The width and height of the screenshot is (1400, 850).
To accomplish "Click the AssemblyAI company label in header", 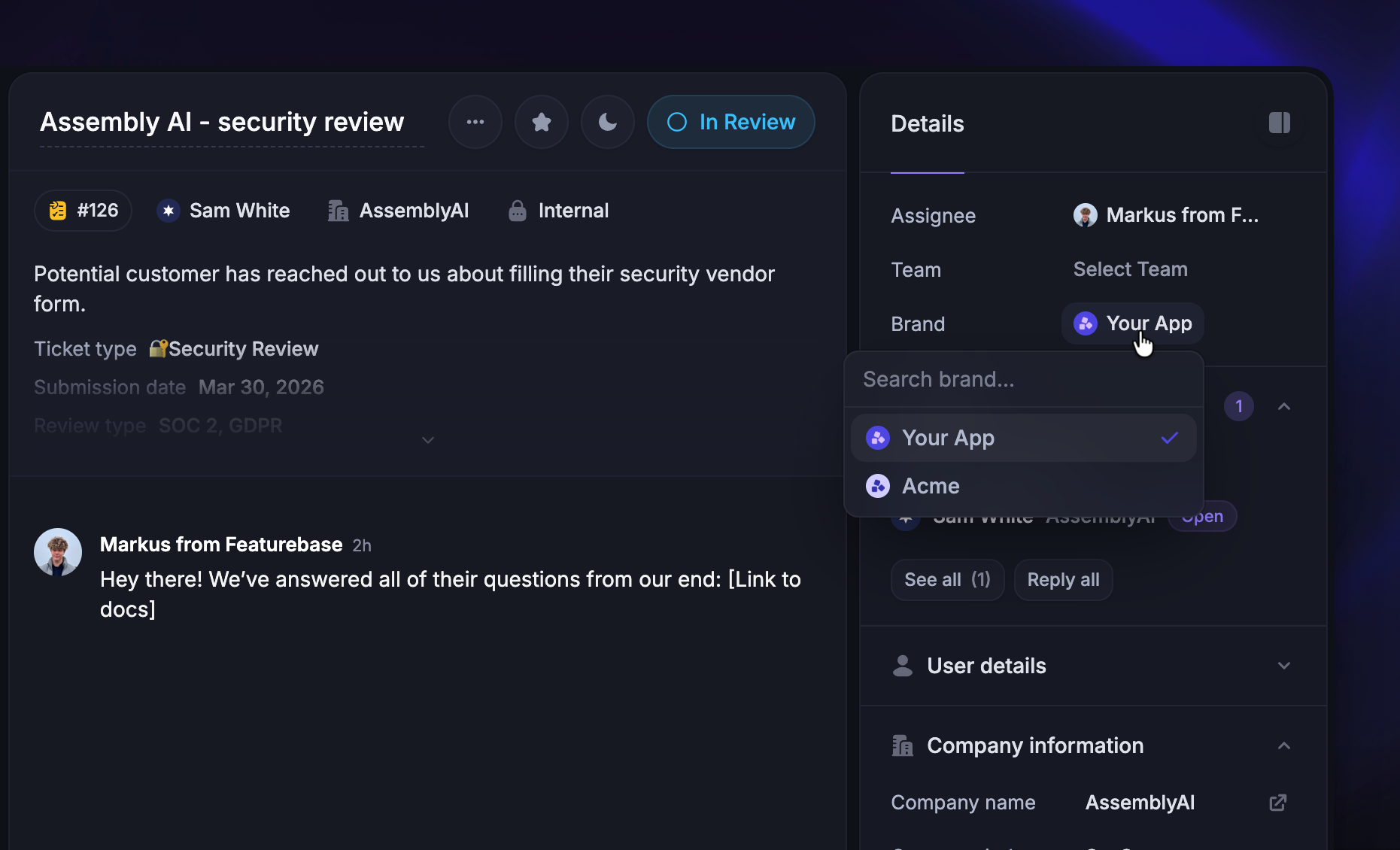I will click(x=415, y=211).
